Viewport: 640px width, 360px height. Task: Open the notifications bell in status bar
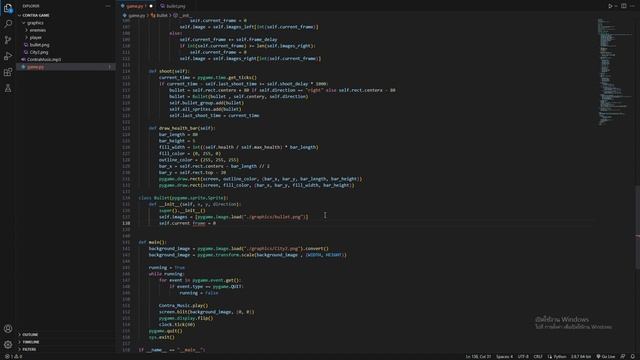(632, 356)
